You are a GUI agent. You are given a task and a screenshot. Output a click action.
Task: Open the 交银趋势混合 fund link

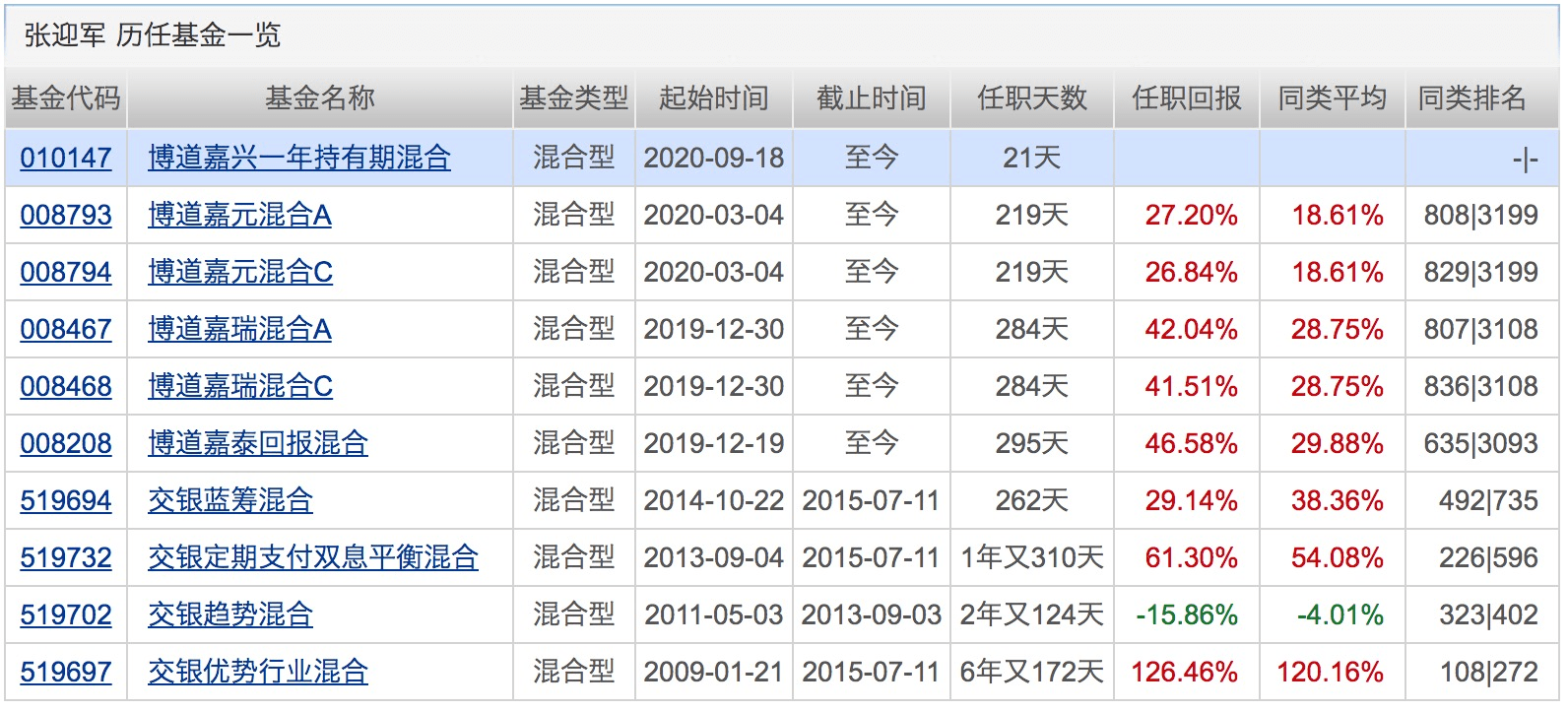click(230, 614)
